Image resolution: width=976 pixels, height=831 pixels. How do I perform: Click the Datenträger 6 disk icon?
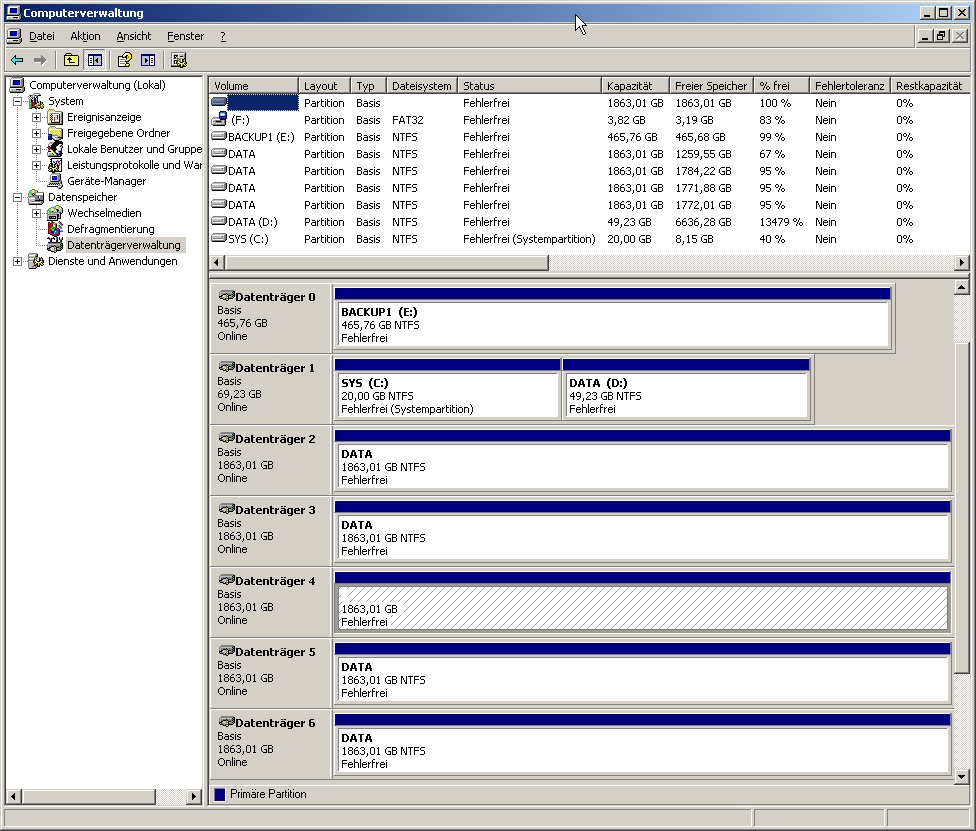pyautogui.click(x=226, y=722)
